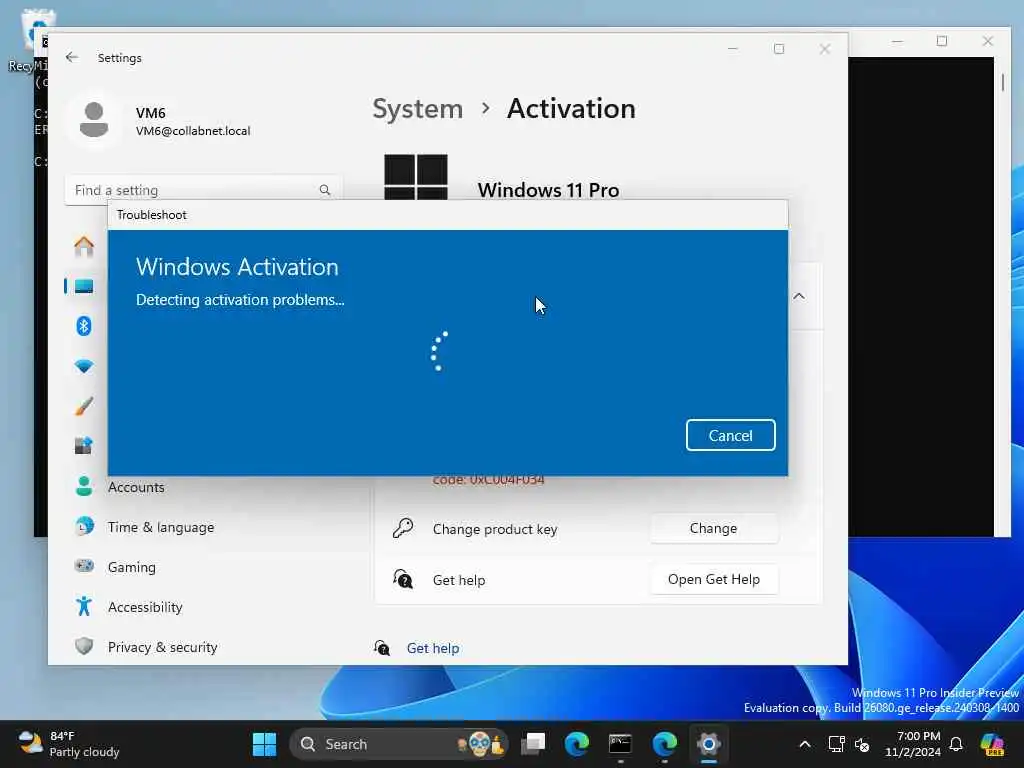Screen dimensions: 1024x768
Task: Show hidden system tray icons
Action: [x=805, y=744]
